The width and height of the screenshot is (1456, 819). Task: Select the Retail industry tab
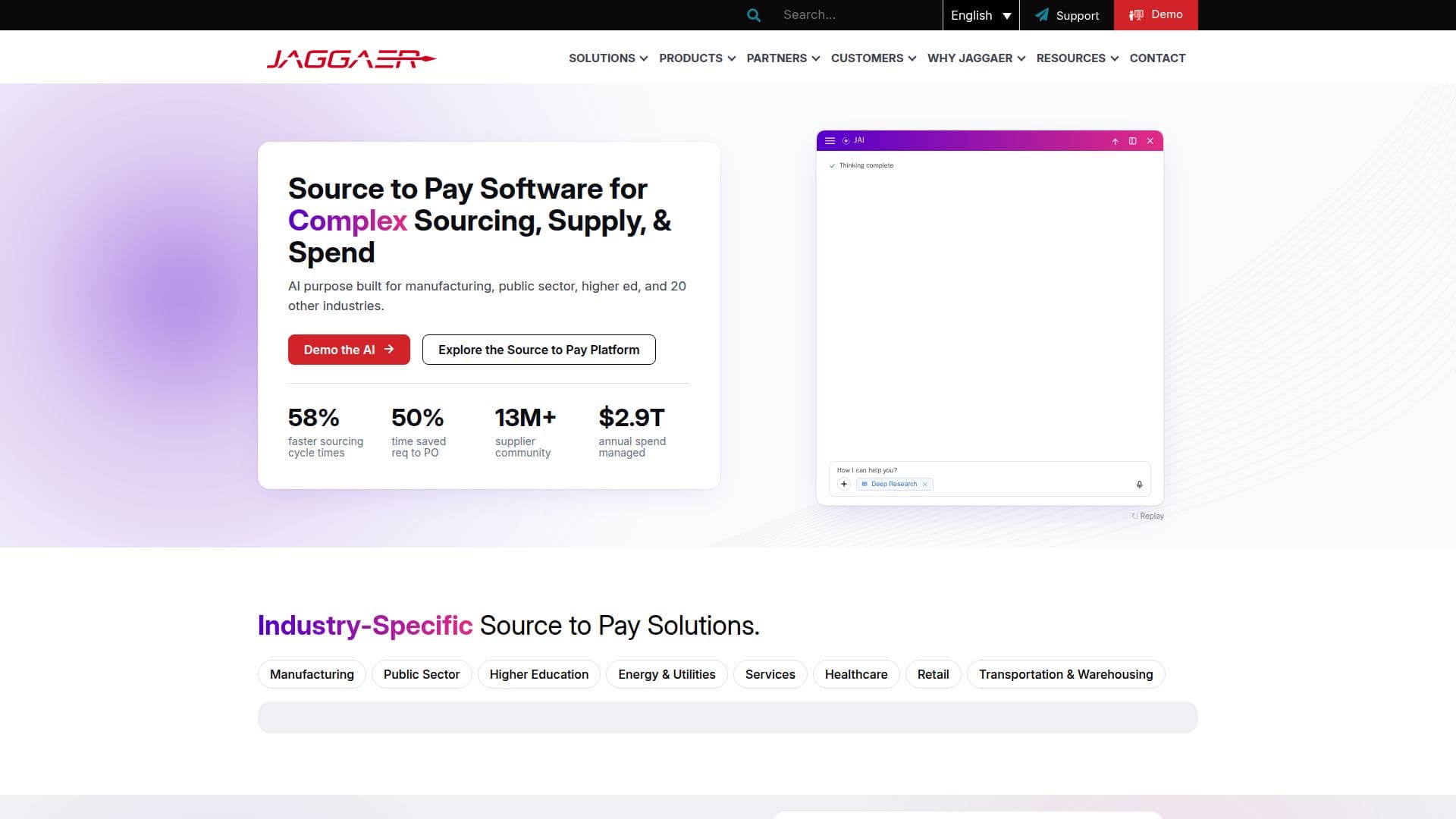(x=933, y=674)
